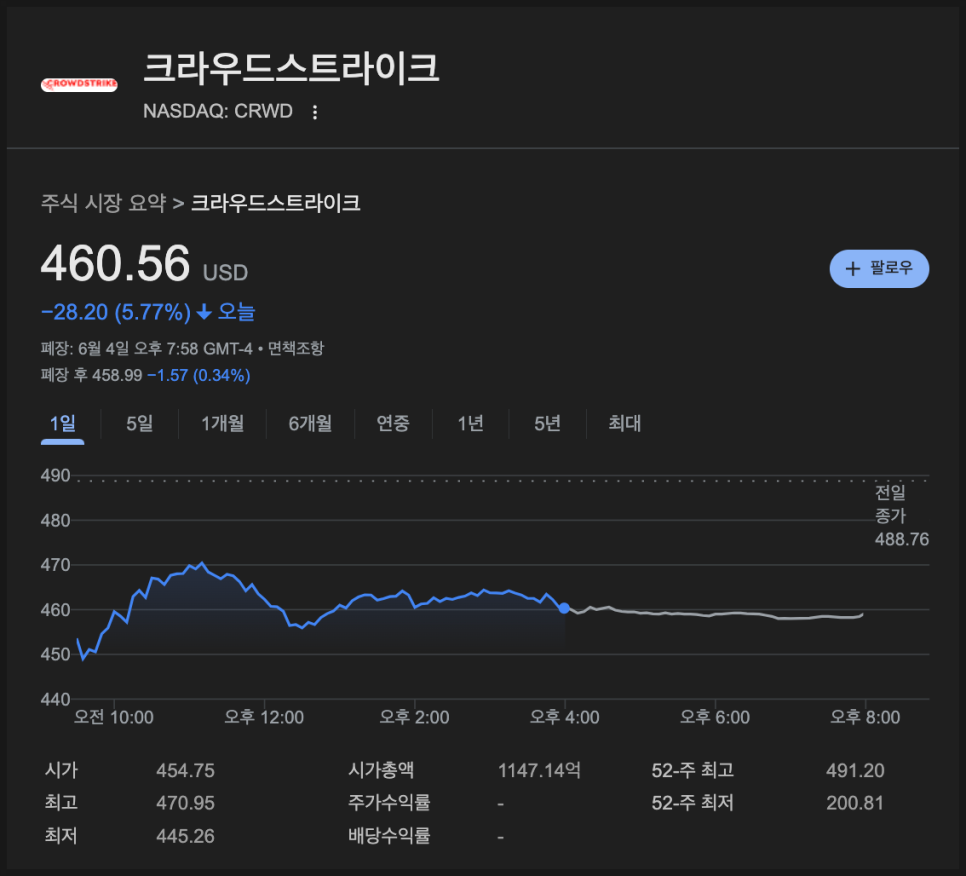This screenshot has height=876, width=966.
Task: Open the 면책조항 disclaimer link
Action: pos(296,349)
